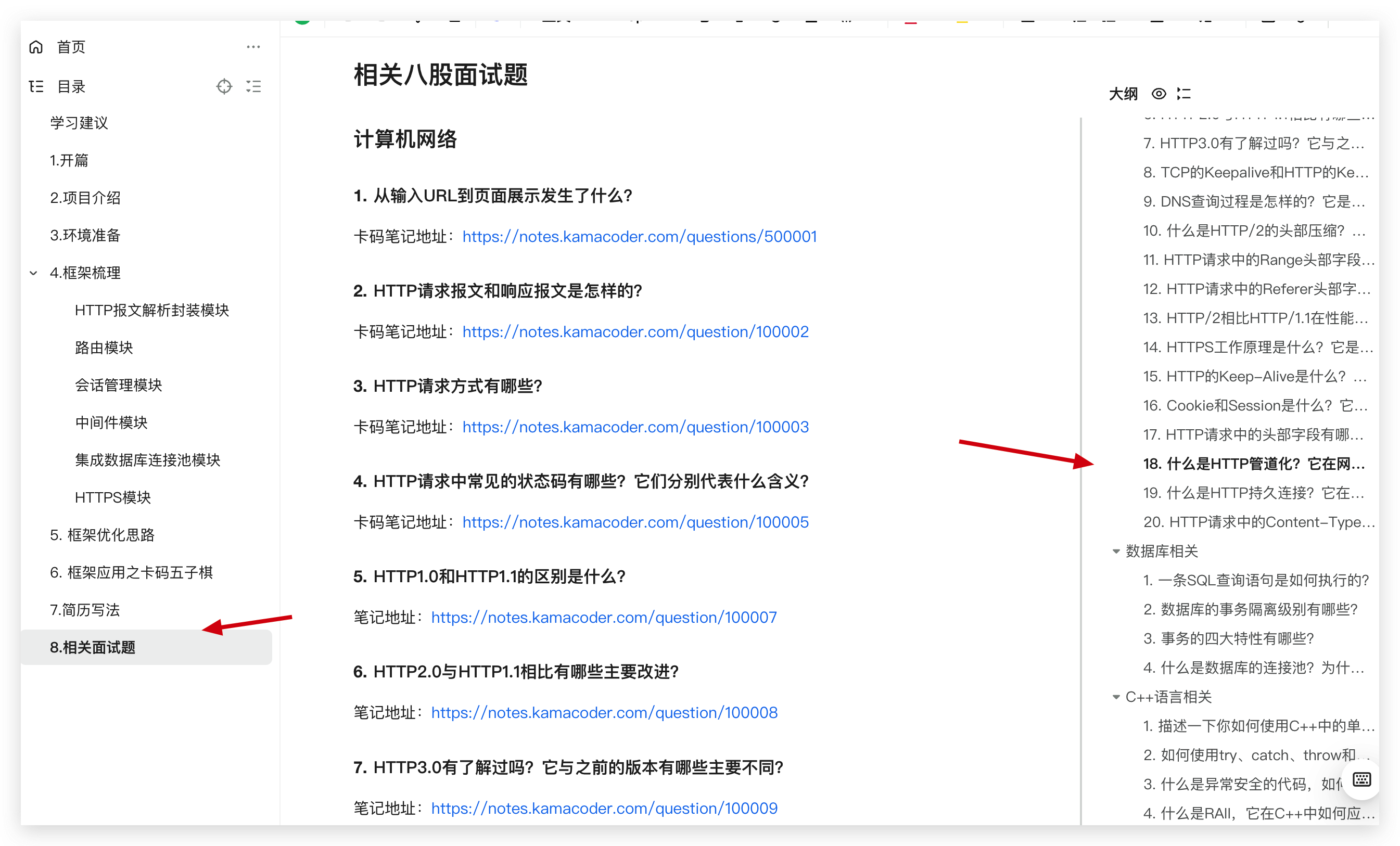Jump to outline item 10. HTTP/2的头部压缩
Screen dimensions: 1400x846
point(1254,230)
